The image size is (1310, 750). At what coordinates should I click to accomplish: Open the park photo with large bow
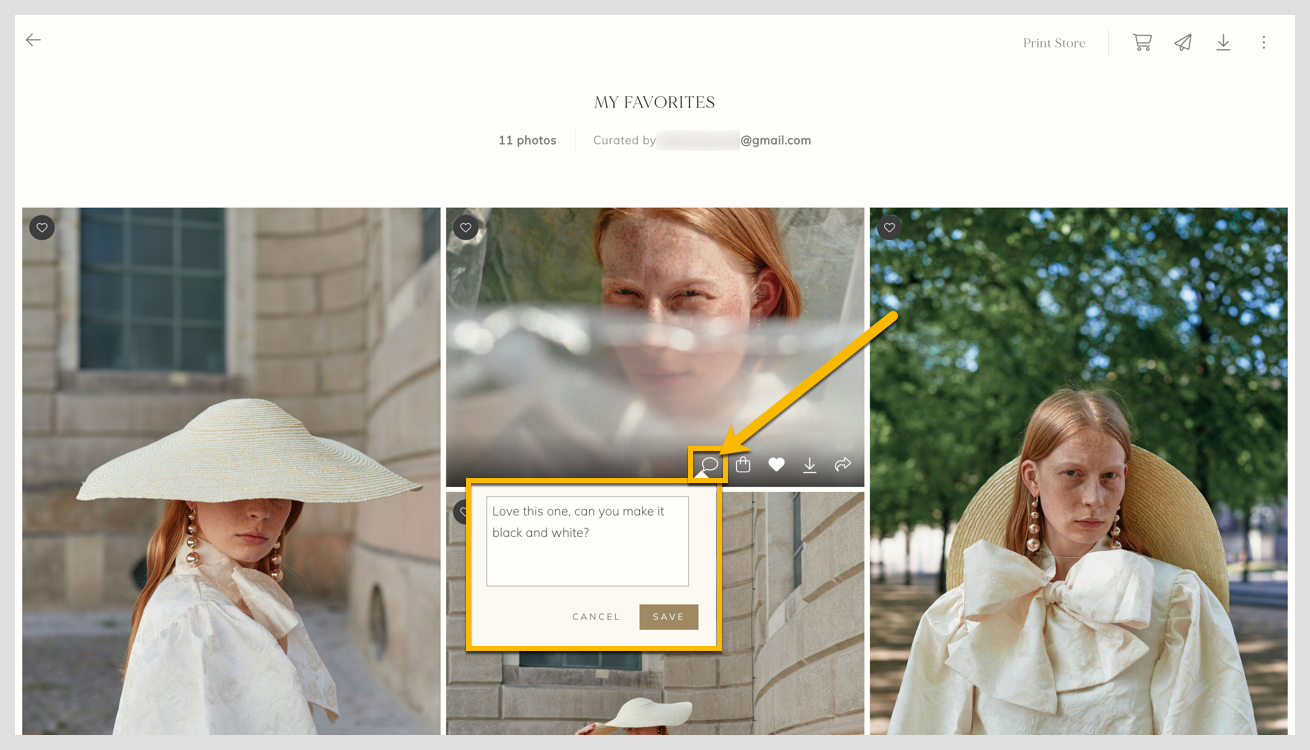pos(1079,471)
